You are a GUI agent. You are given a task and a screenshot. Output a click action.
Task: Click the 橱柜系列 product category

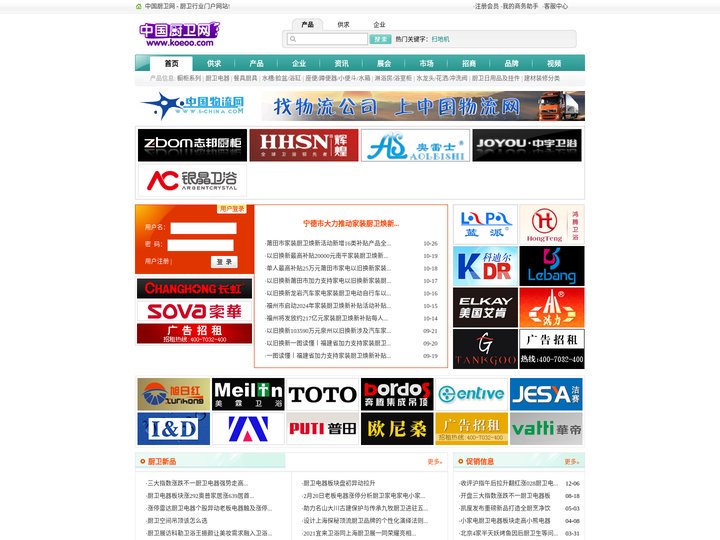(189, 79)
